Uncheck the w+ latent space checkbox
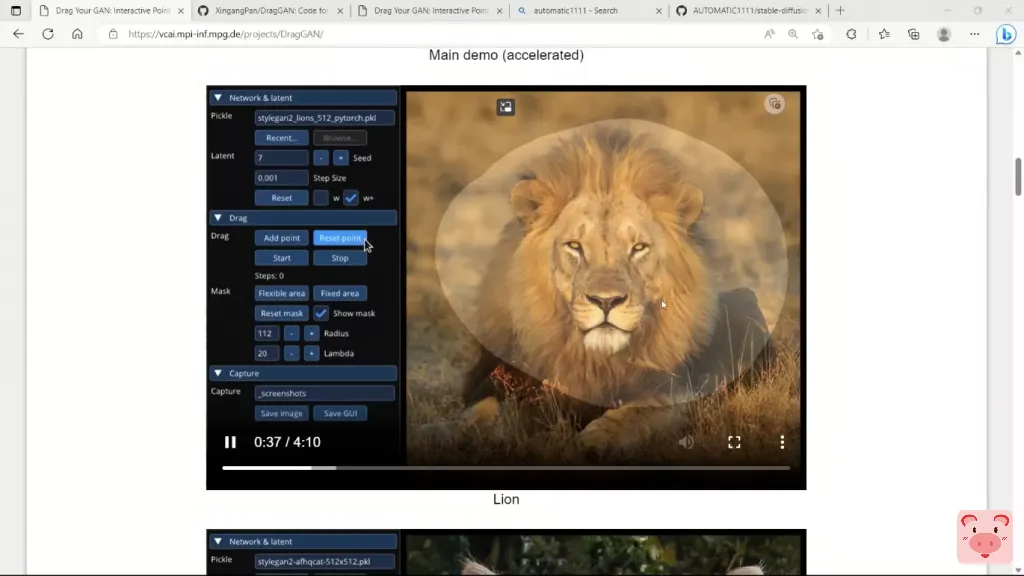This screenshot has width=1024, height=576. pos(351,198)
